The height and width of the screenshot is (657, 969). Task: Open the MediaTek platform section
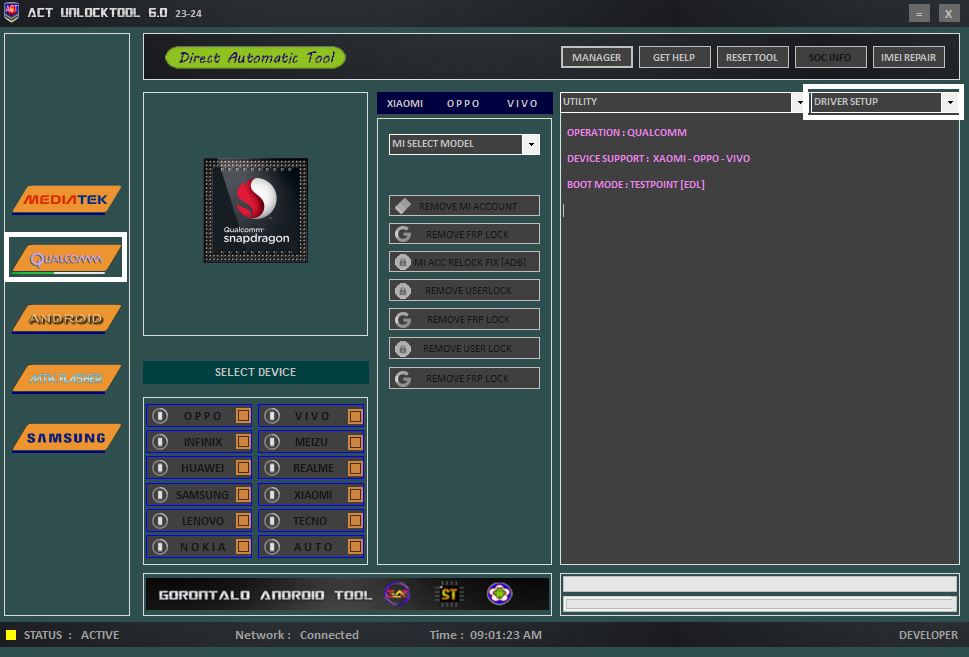66,200
